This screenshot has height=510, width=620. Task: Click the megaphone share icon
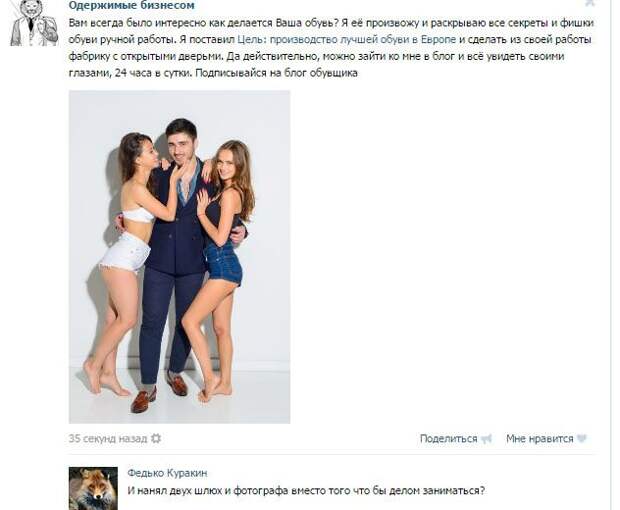[486, 439]
